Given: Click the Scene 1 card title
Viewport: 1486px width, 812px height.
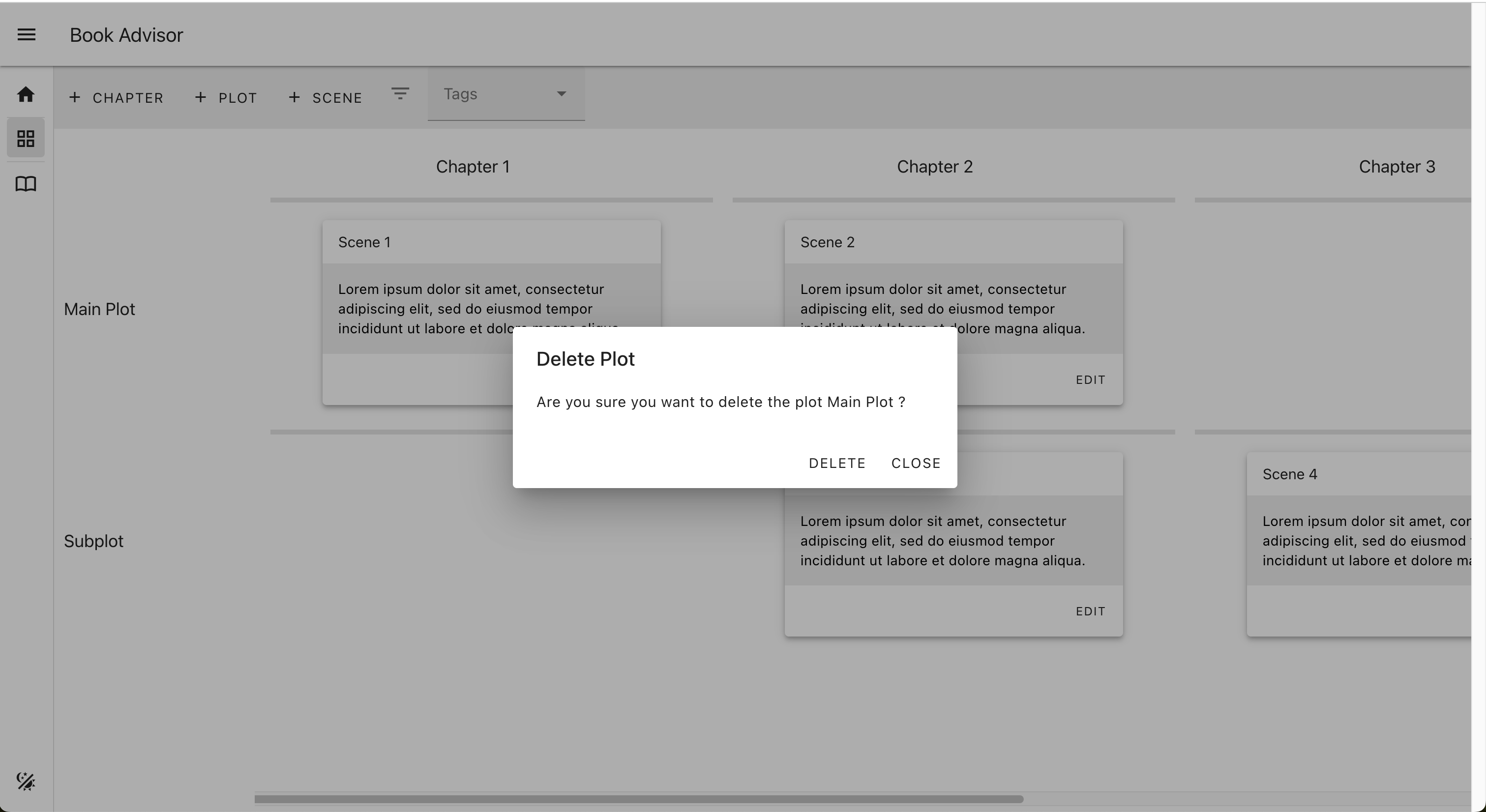Looking at the screenshot, I should (x=364, y=242).
